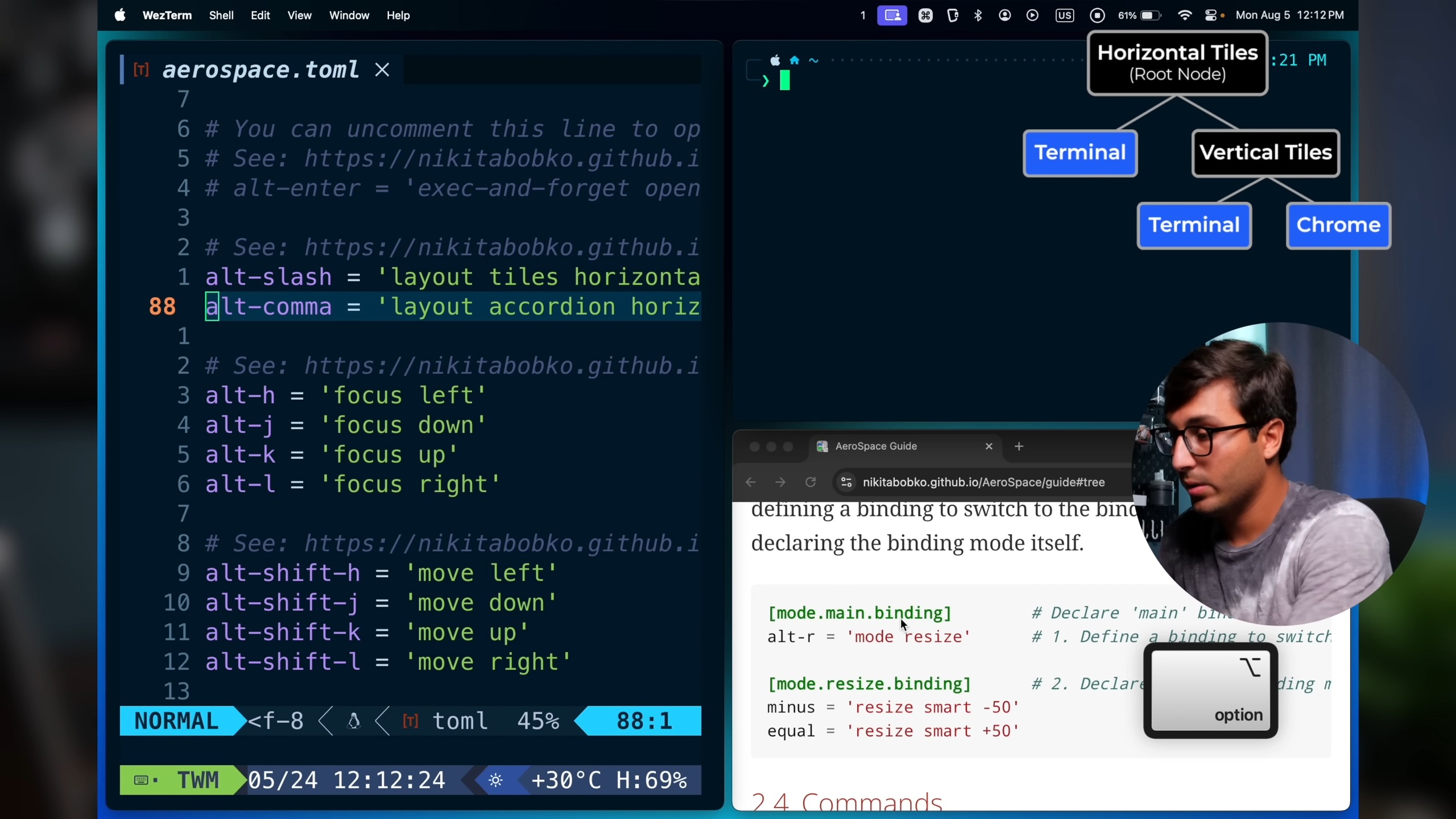Open Control Center icon in menu bar
The image size is (1456, 819).
click(1211, 15)
